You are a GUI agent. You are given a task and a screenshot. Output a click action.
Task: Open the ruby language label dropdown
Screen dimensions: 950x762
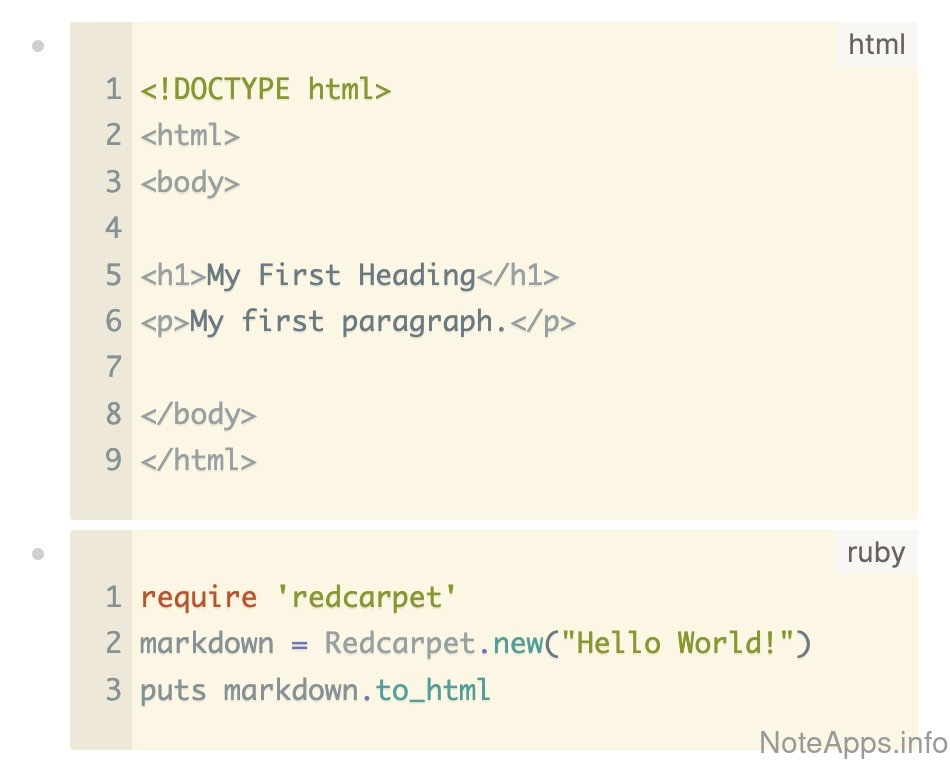click(876, 552)
